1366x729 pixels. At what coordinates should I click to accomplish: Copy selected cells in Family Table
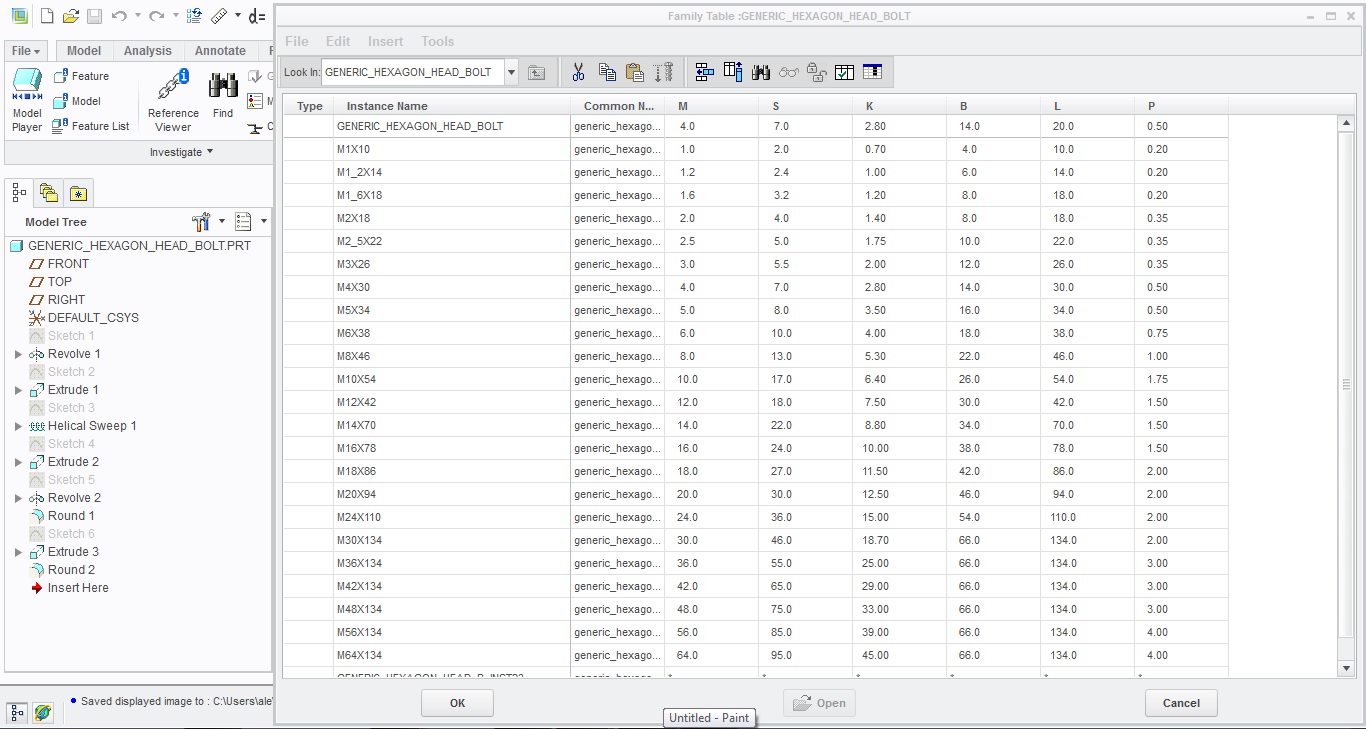[x=606, y=72]
